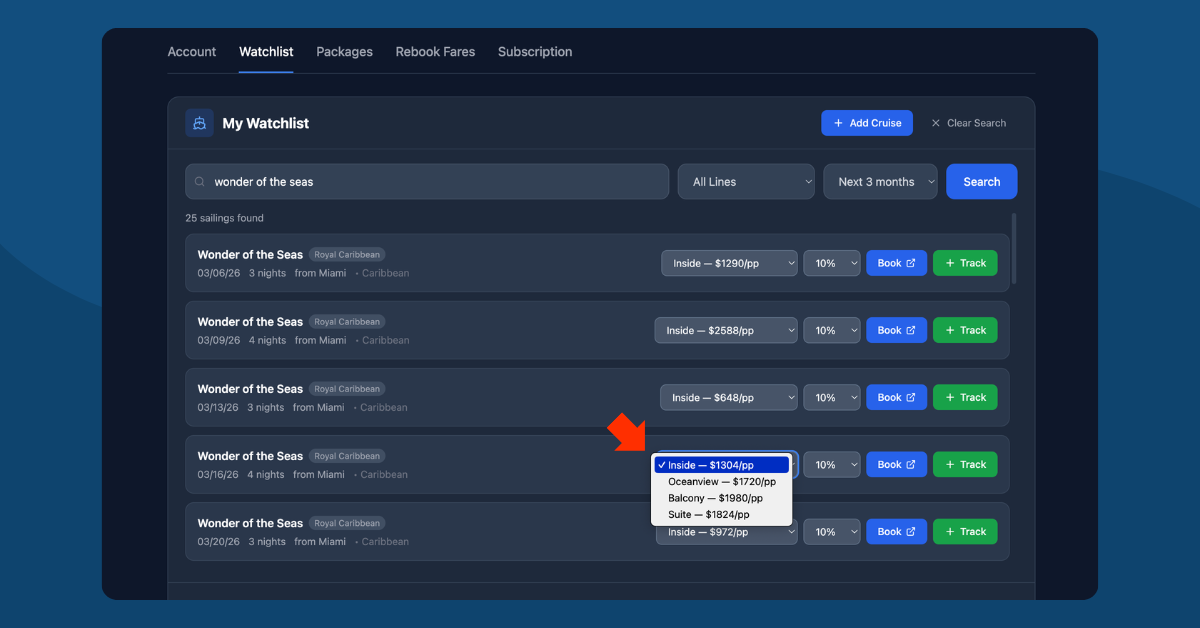The image size is (1200, 628).
Task: Click the search magnifier icon in search field
Action: click(x=200, y=182)
